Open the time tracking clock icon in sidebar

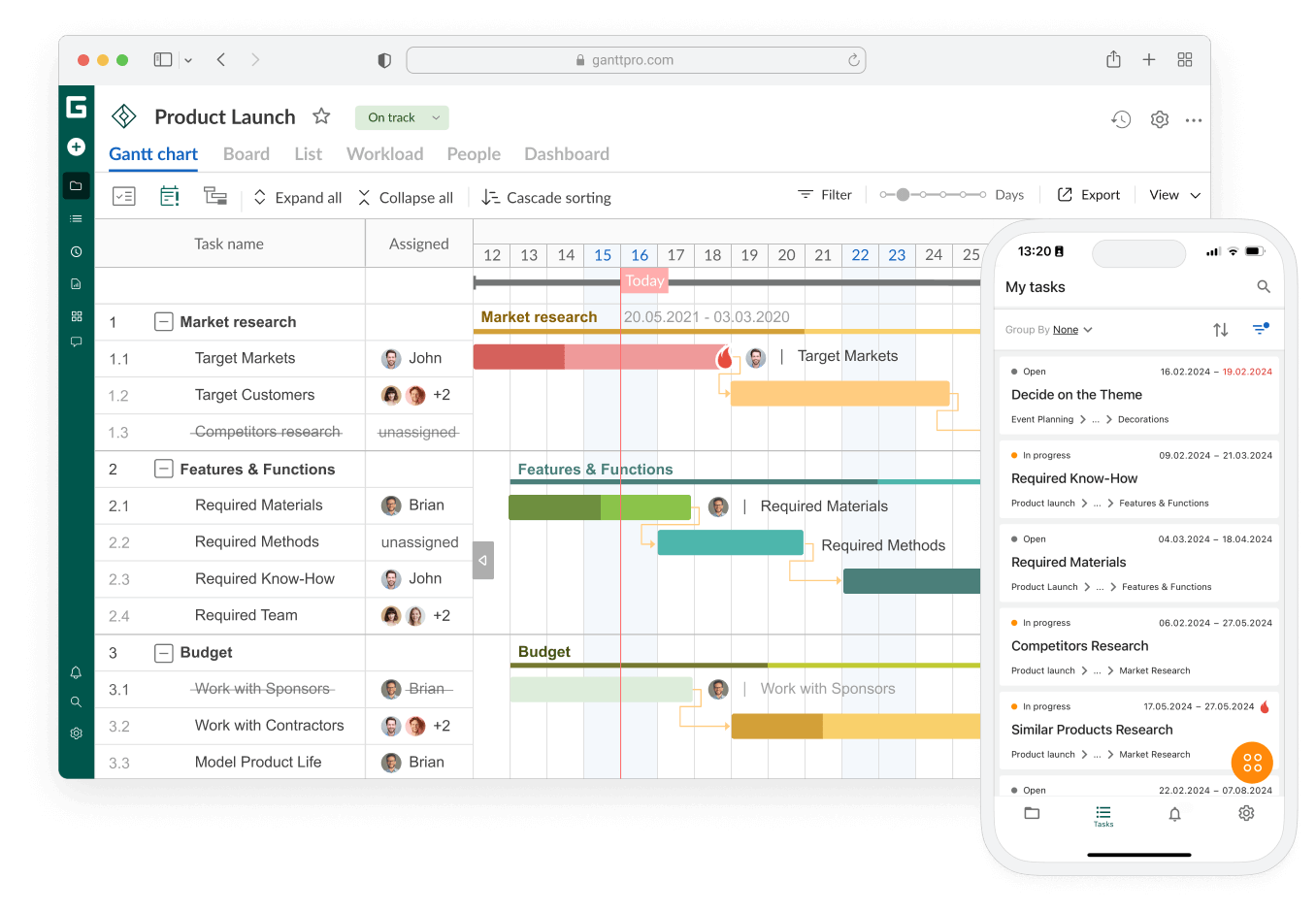pos(76,250)
